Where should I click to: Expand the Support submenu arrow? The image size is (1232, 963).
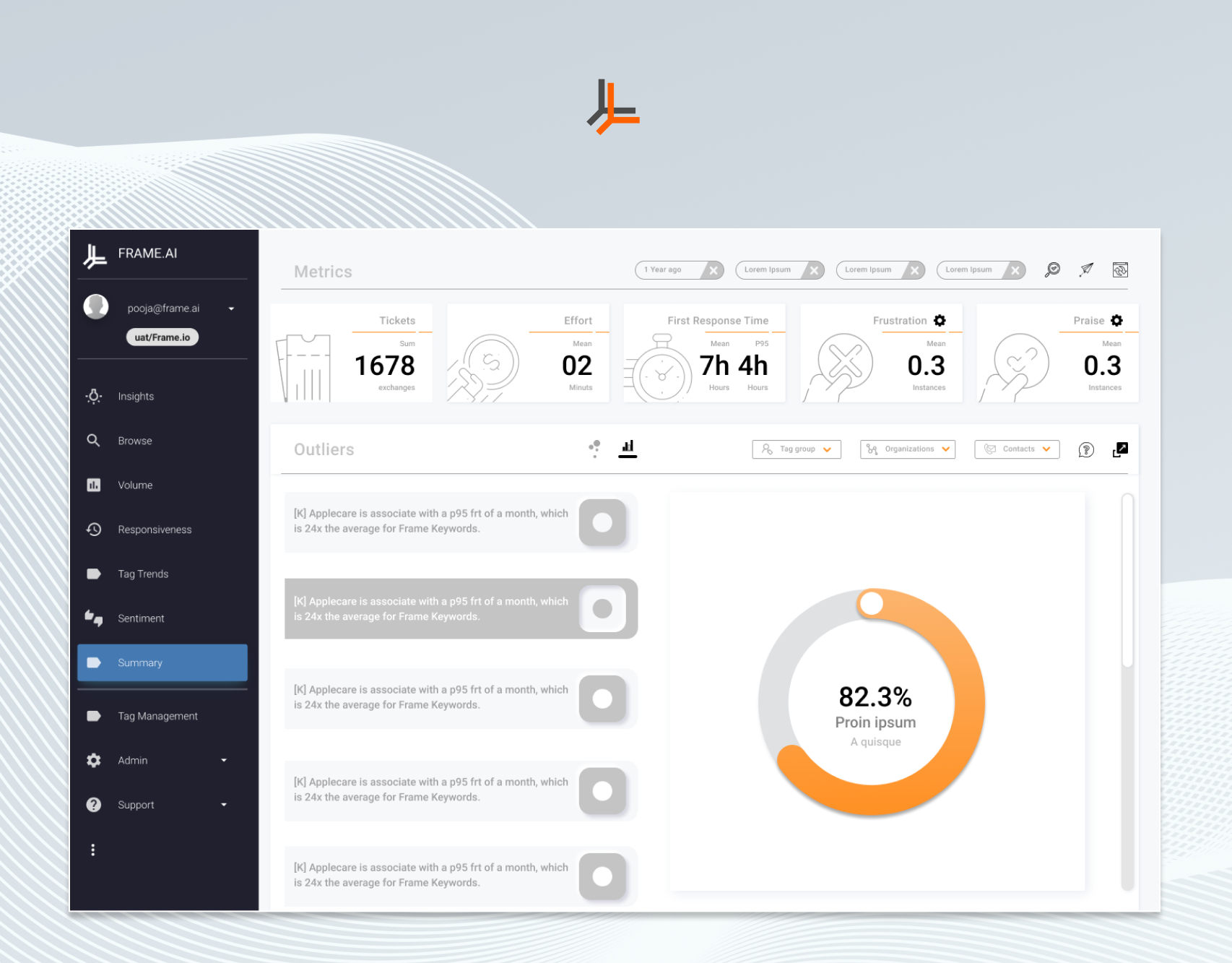224,805
